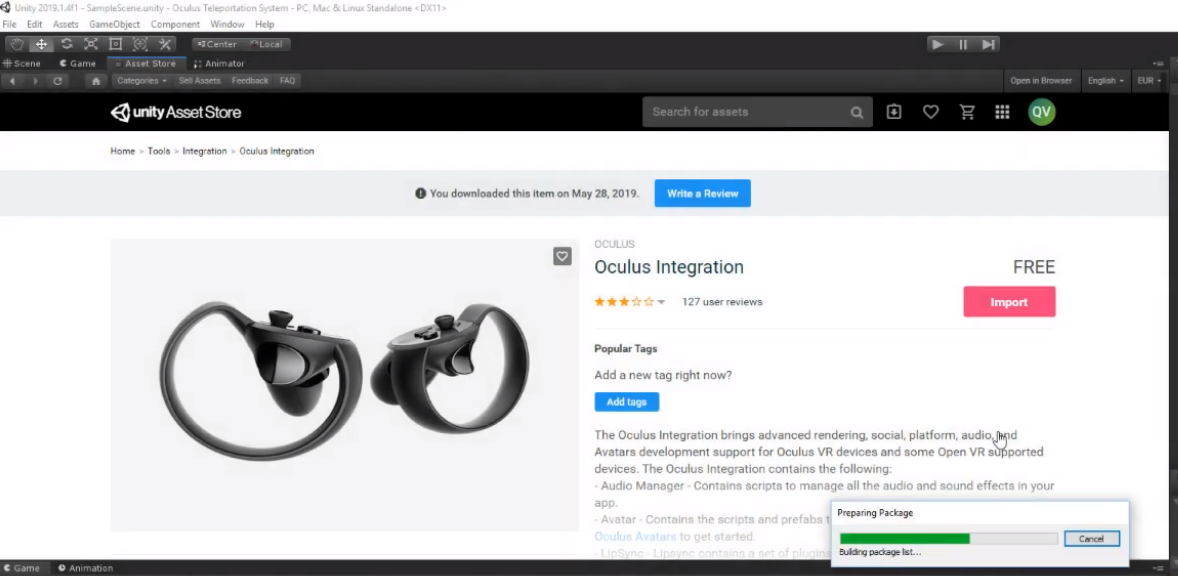Expand the Categories dropdown
Viewport: 1178px width, 576px height.
141,80
